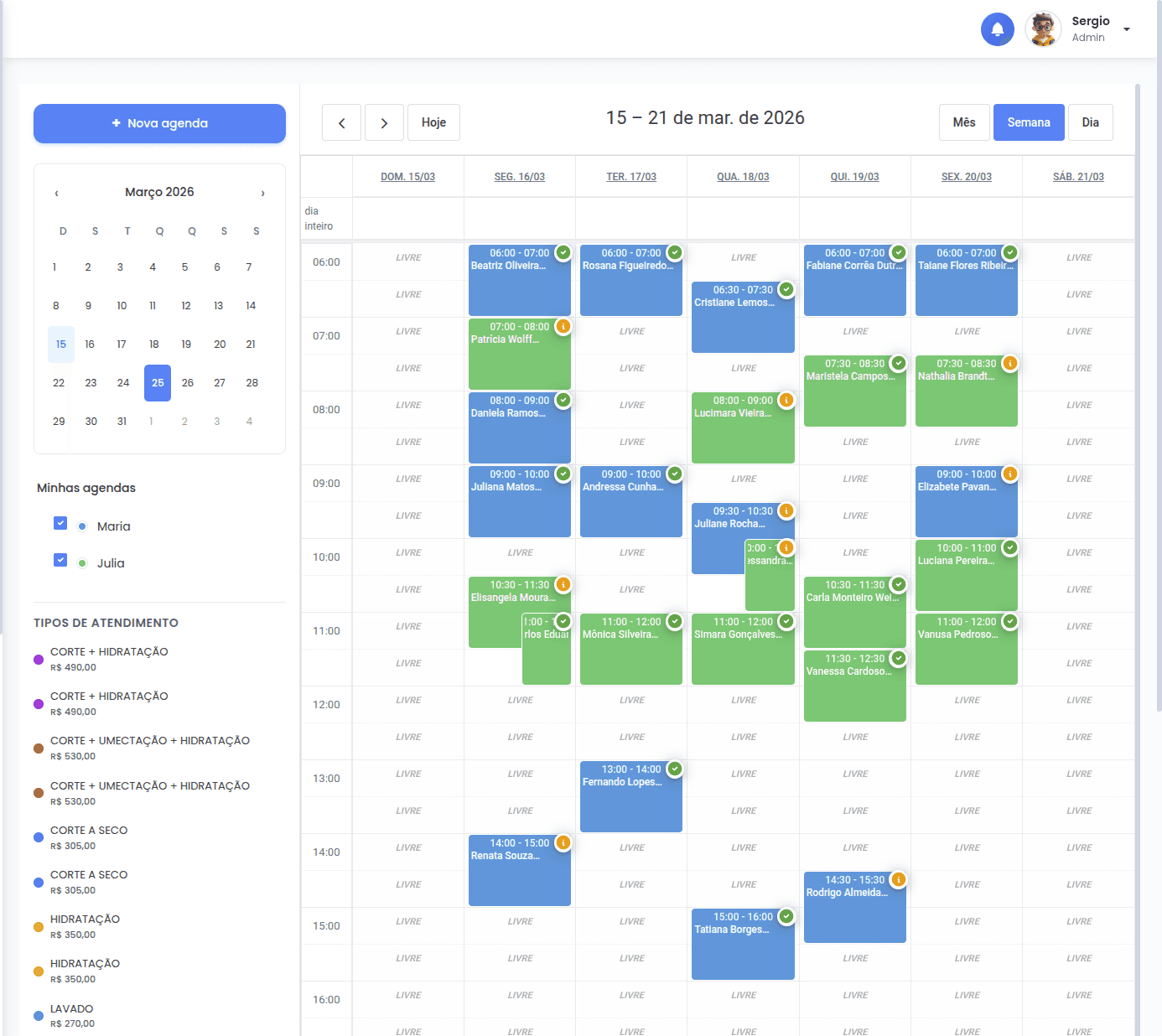
Task: Open Sergio's user avatar
Action: pyautogui.click(x=1043, y=29)
